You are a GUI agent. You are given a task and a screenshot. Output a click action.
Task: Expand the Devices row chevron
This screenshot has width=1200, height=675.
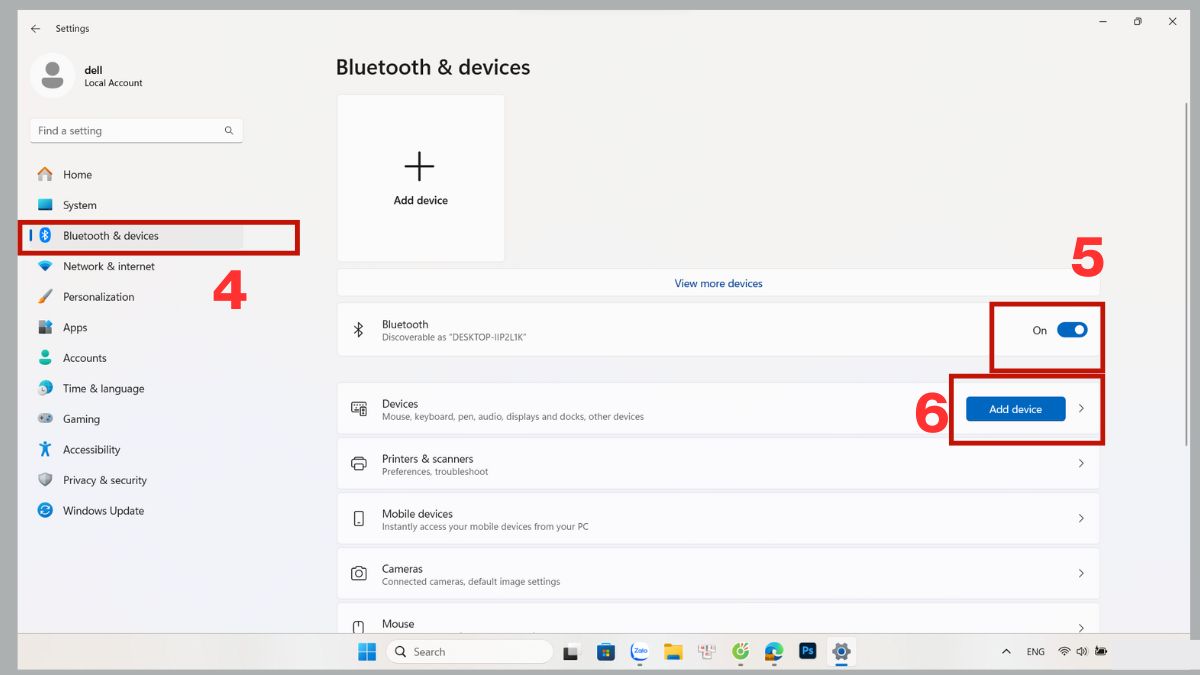(1081, 409)
